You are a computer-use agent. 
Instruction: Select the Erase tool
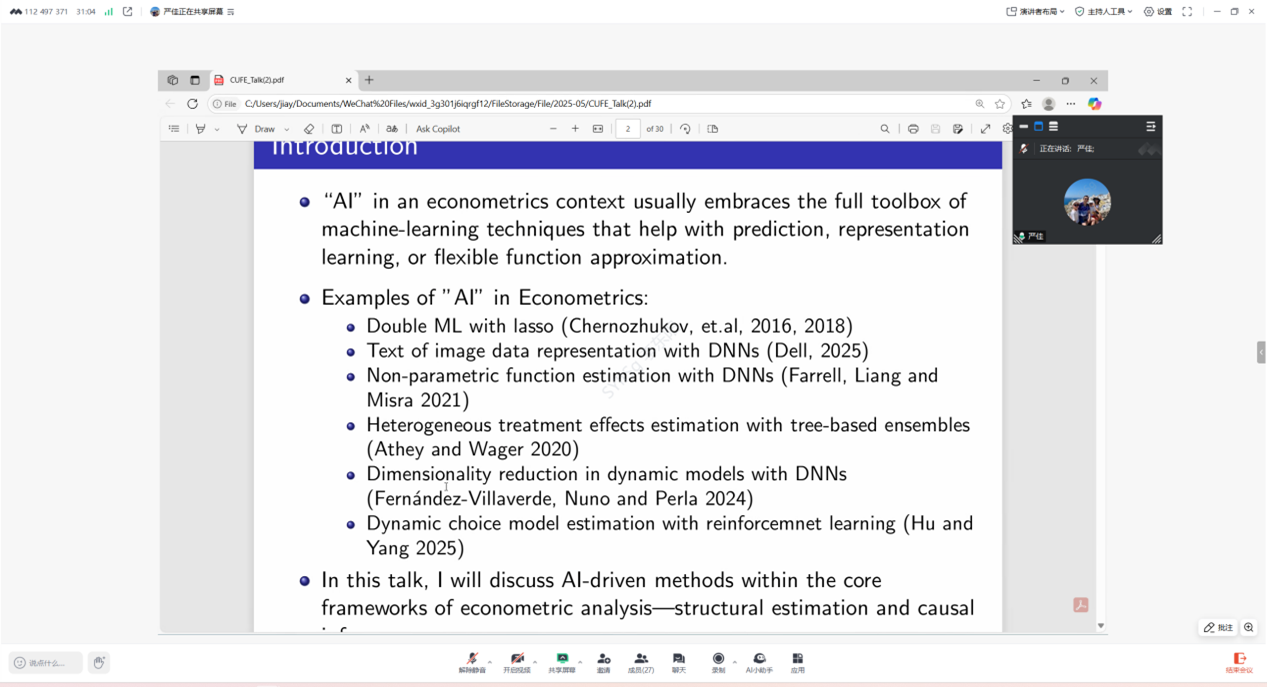(x=309, y=129)
